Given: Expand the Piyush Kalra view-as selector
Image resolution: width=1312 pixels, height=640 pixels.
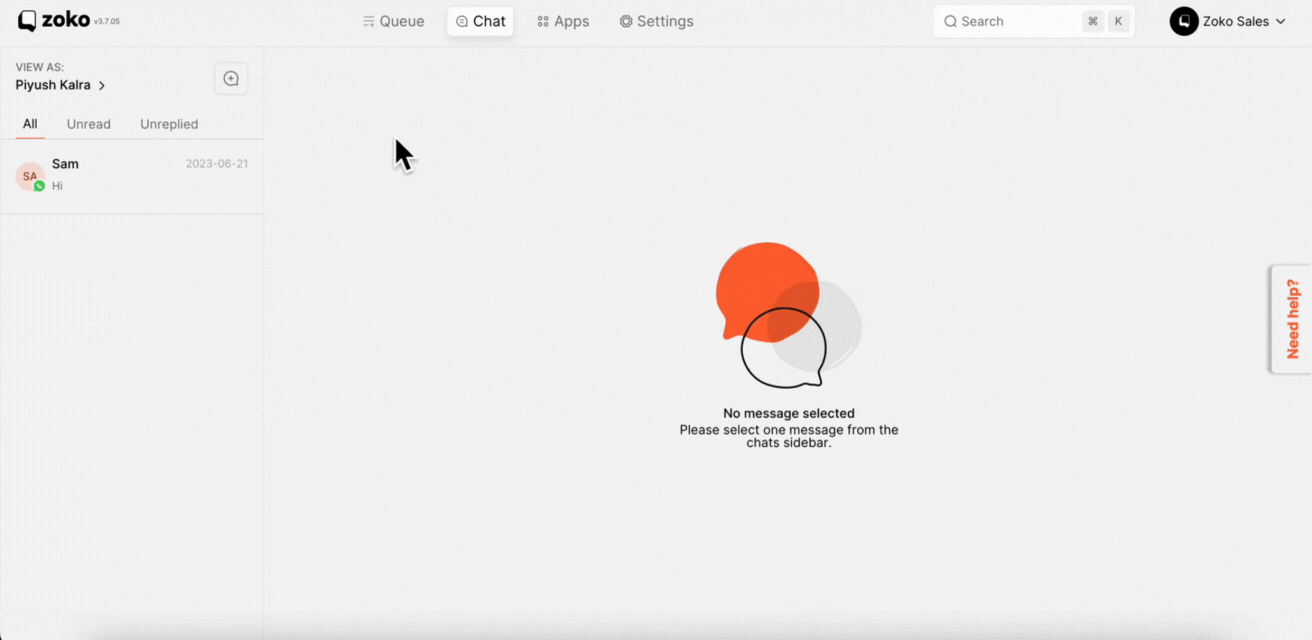Looking at the screenshot, I should pos(60,85).
